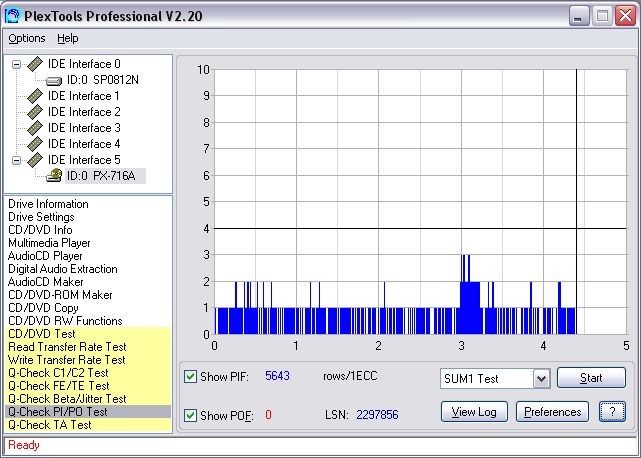Open the SUM1 Test dropdown arrow
Viewport: 641px width, 458px height.
coord(541,379)
